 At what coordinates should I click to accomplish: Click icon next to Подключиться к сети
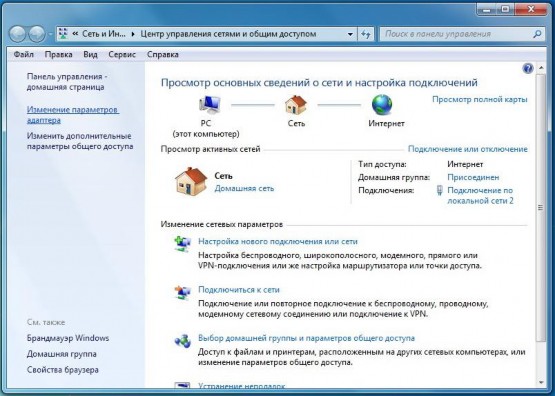point(183,292)
